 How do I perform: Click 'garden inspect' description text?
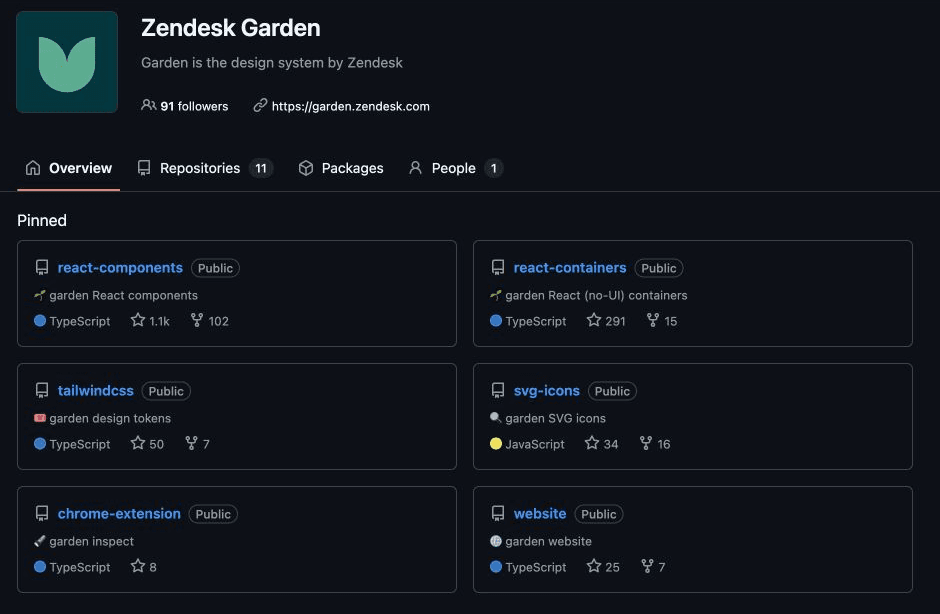click(x=91, y=541)
